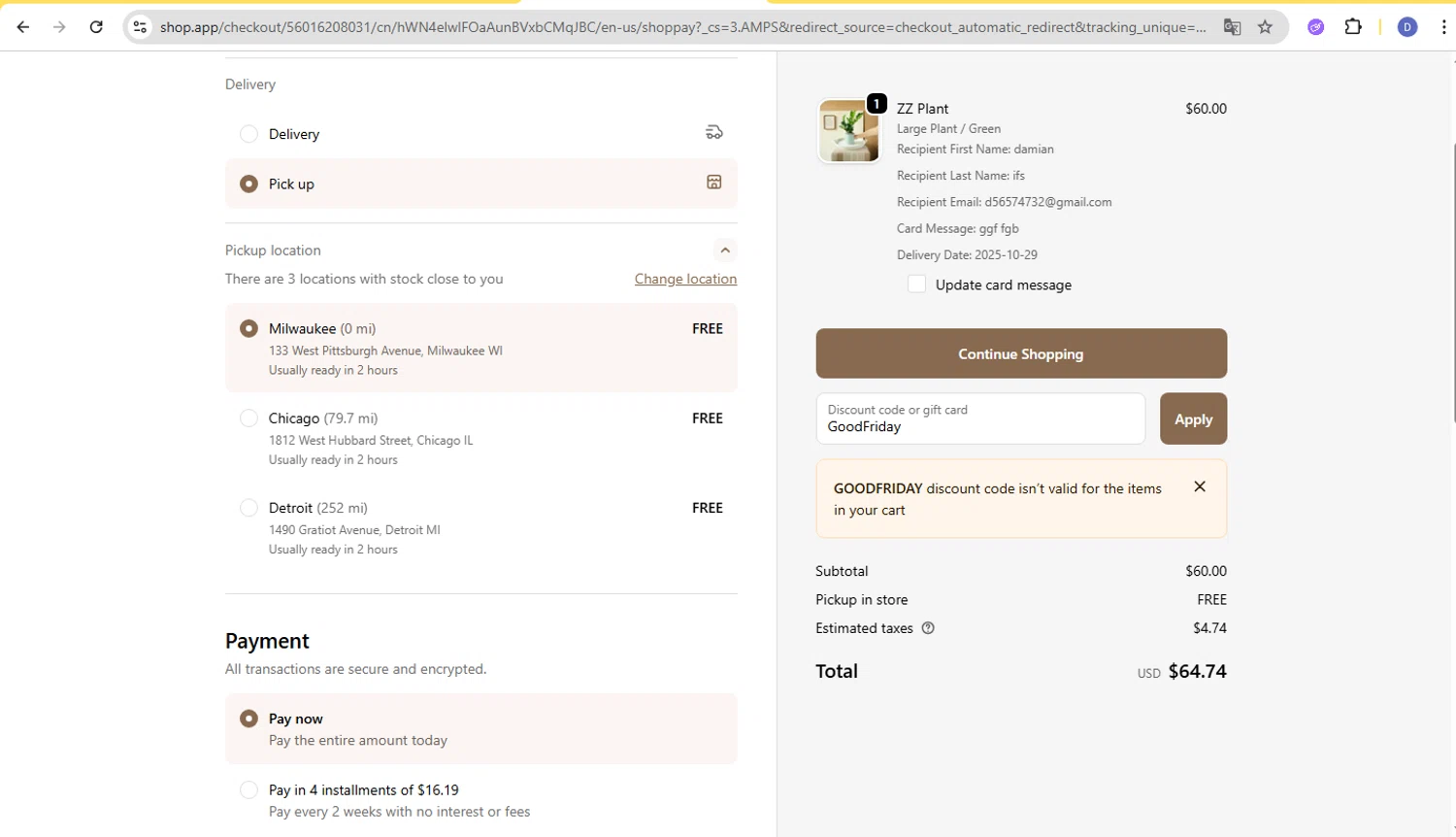Click the Large Plant / Green variant text
This screenshot has height=837, width=1456.
[948, 128]
